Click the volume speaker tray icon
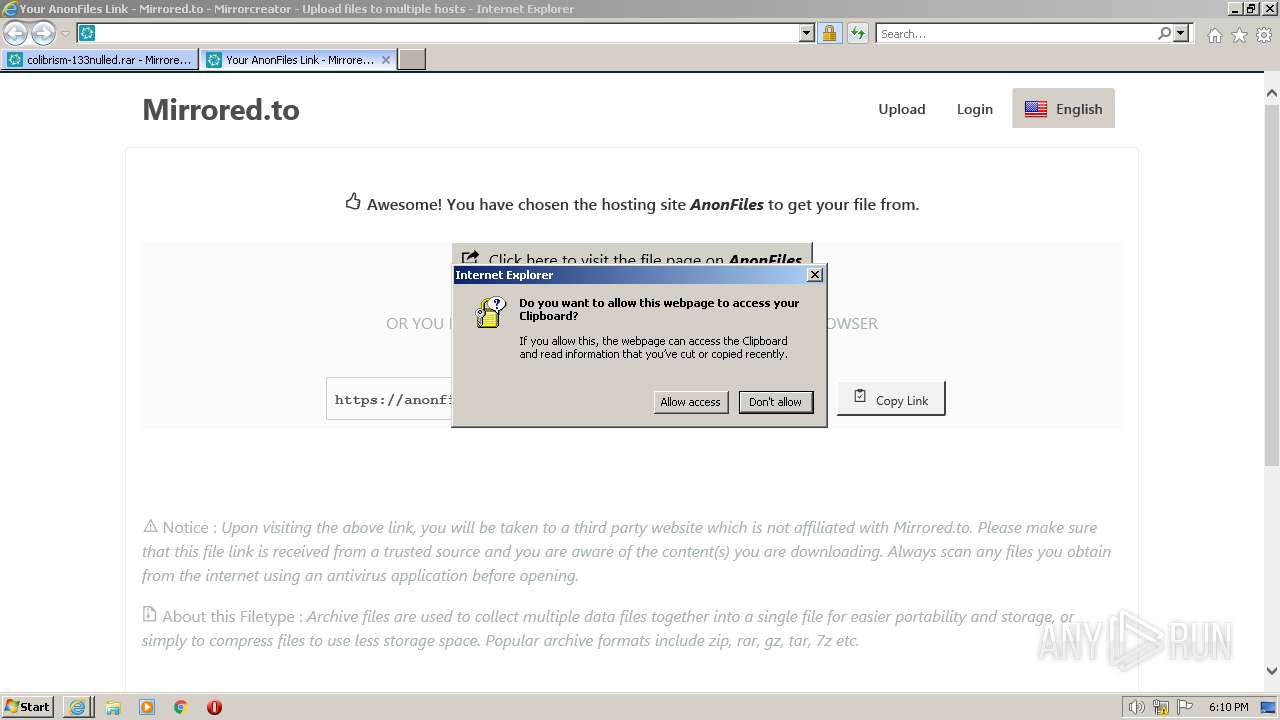Image resolution: width=1280 pixels, height=720 pixels. 1136,707
